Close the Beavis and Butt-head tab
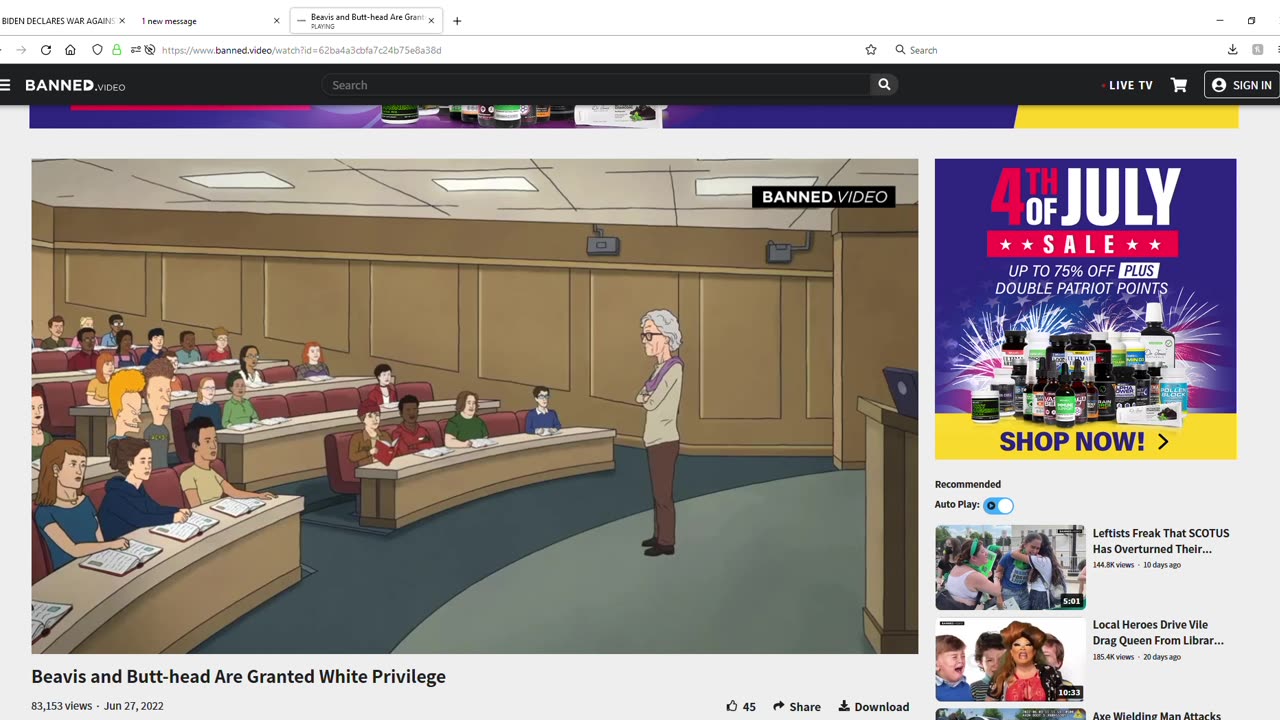The height and width of the screenshot is (720, 1280). pos(432,21)
